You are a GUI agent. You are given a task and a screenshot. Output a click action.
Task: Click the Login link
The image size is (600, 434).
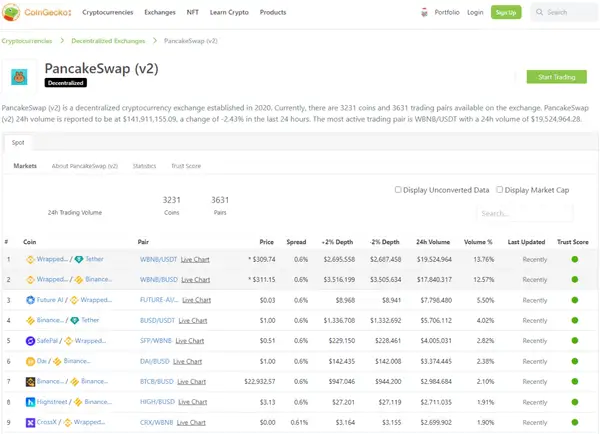[x=475, y=12]
